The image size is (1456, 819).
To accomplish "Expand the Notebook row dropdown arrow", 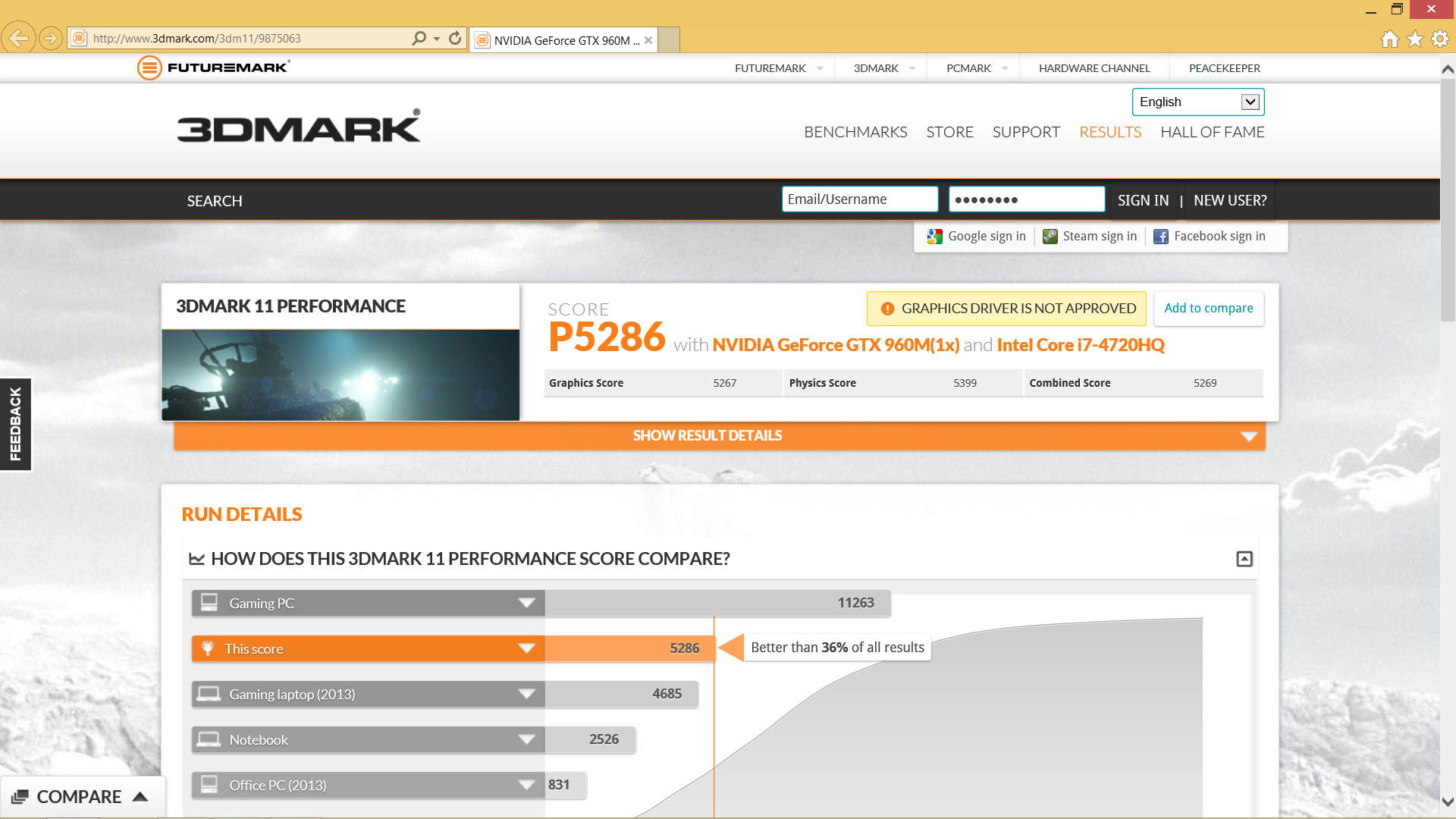I will (526, 739).
